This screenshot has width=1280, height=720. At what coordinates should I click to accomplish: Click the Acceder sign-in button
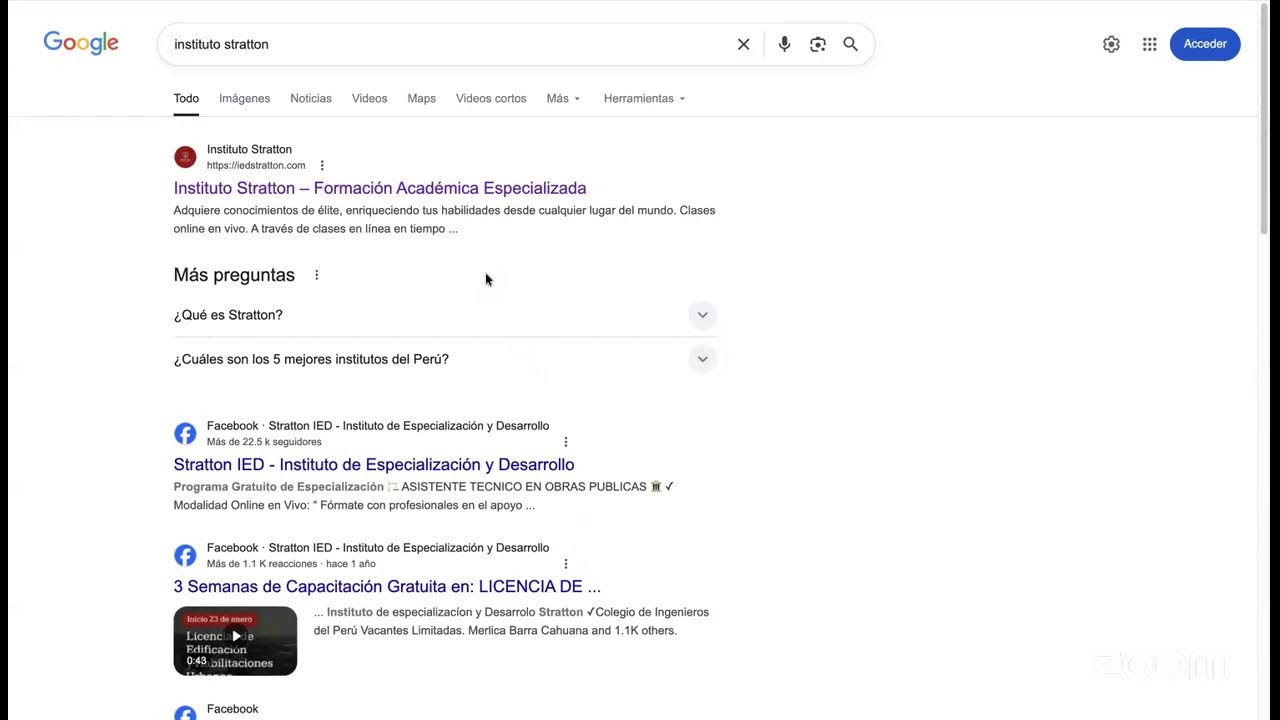point(1205,44)
